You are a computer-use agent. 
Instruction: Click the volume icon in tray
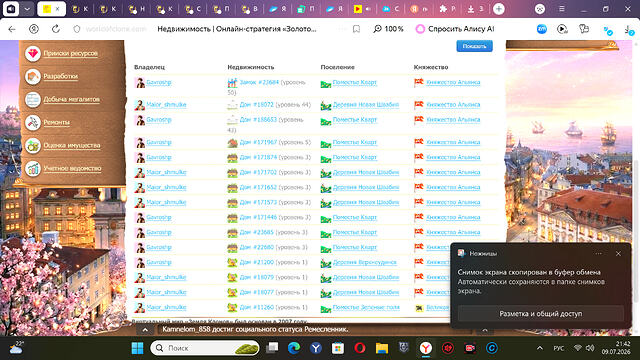[x=590, y=348]
